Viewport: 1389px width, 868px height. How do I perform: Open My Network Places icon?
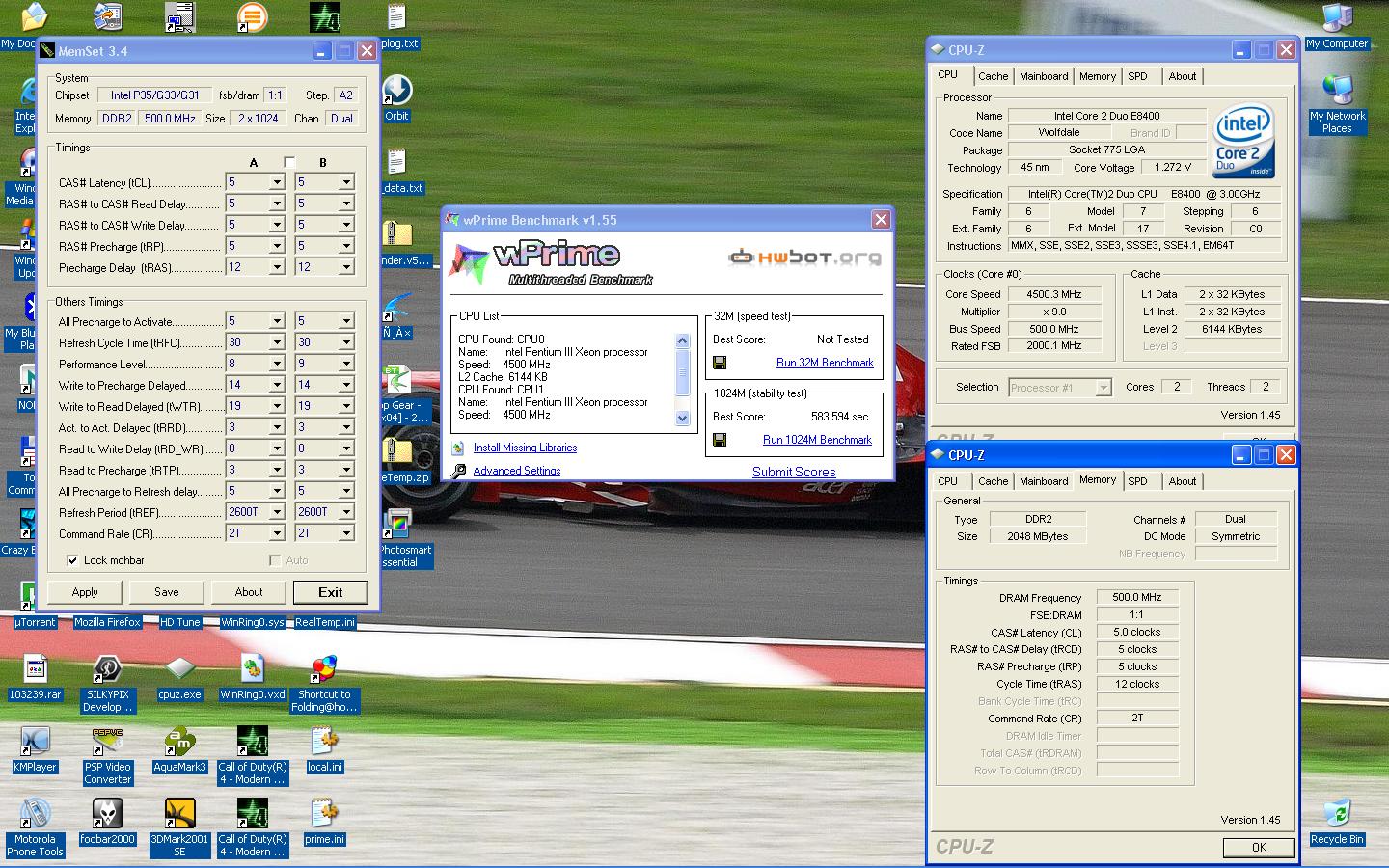pyautogui.click(x=1337, y=90)
